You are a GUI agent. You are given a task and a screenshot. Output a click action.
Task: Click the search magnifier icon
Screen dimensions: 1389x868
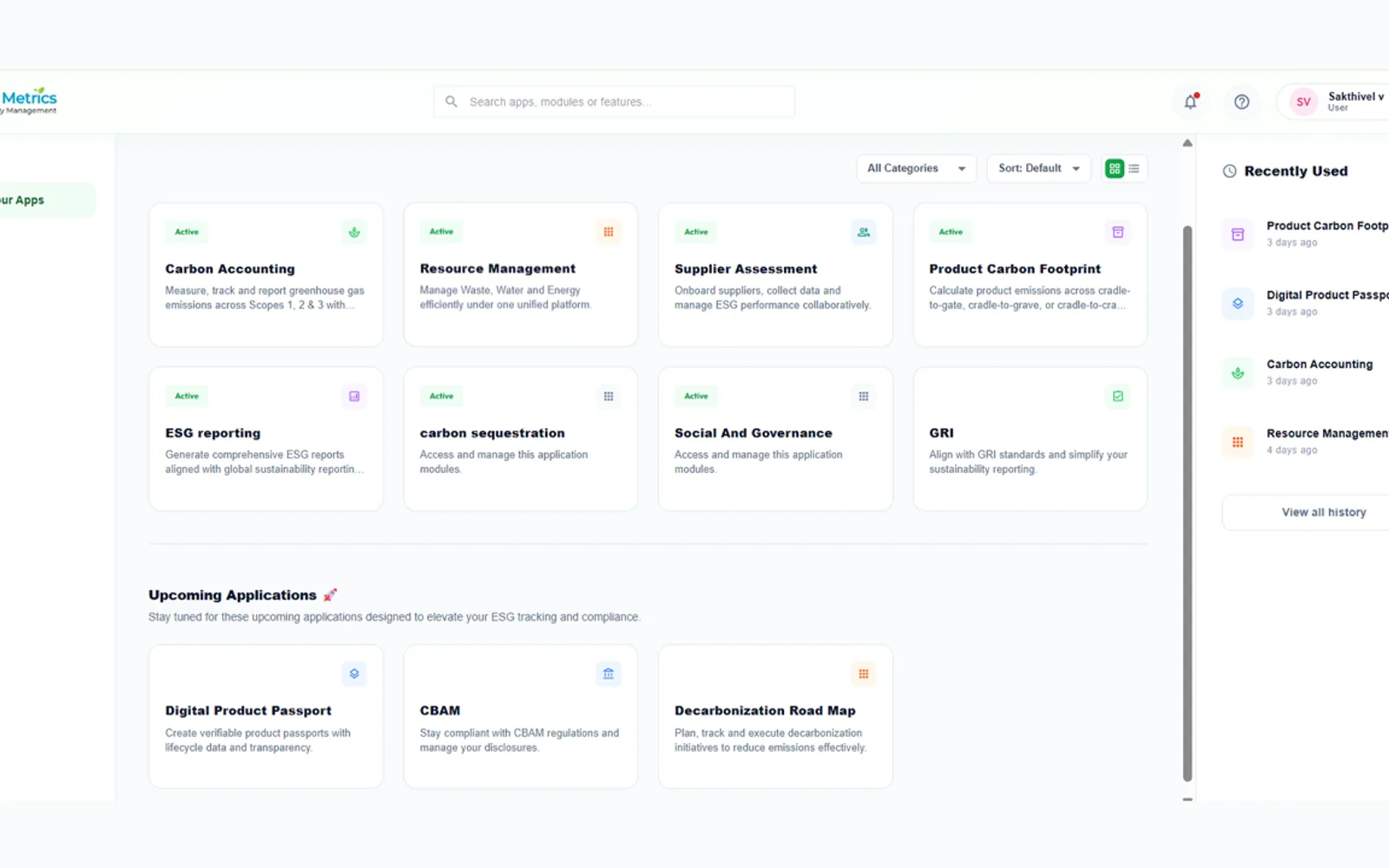[x=451, y=102]
